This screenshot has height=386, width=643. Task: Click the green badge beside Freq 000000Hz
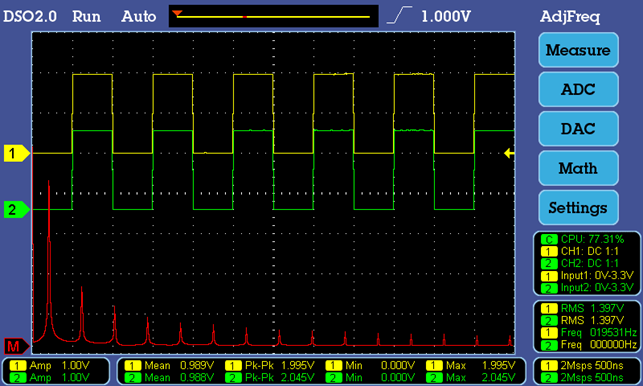tap(549, 345)
